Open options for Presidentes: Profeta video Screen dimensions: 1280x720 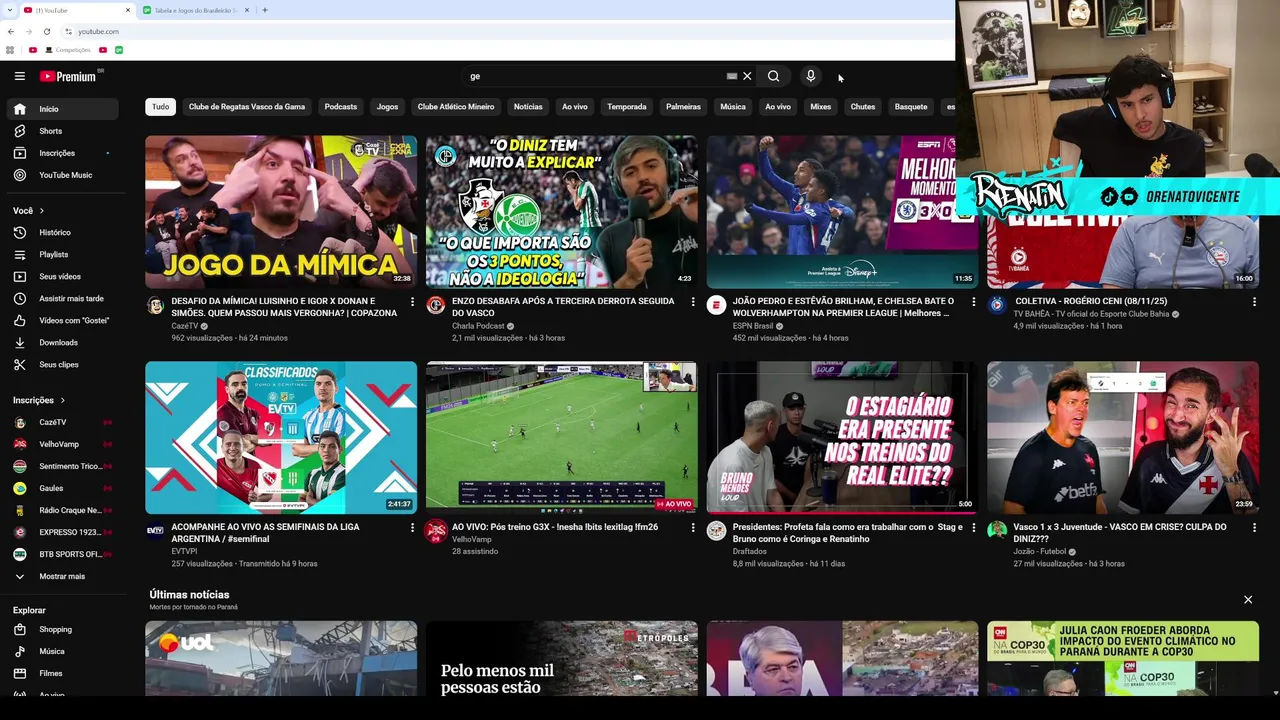tap(973, 527)
